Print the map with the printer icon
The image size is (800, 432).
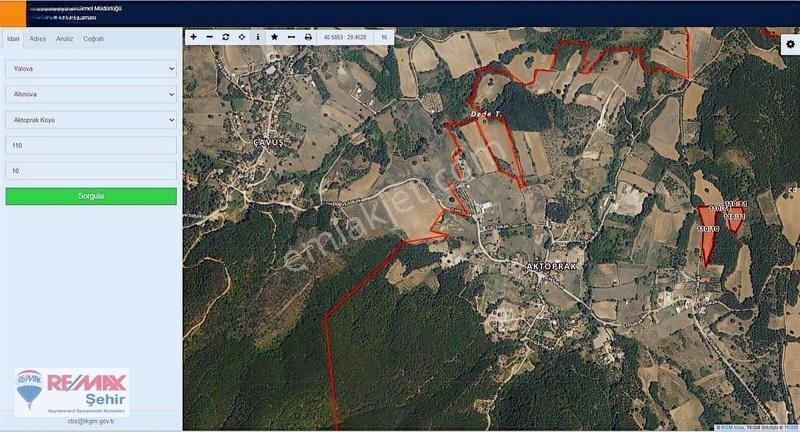coord(308,37)
